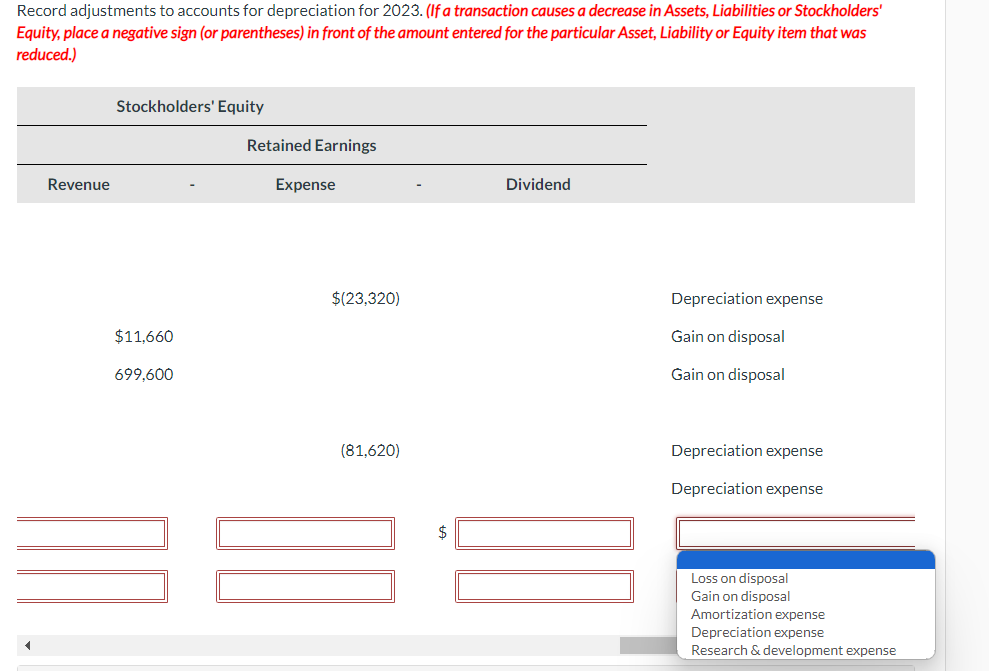This screenshot has height=671, width=989.
Task: Click the top Expense input field
Action: (305, 533)
